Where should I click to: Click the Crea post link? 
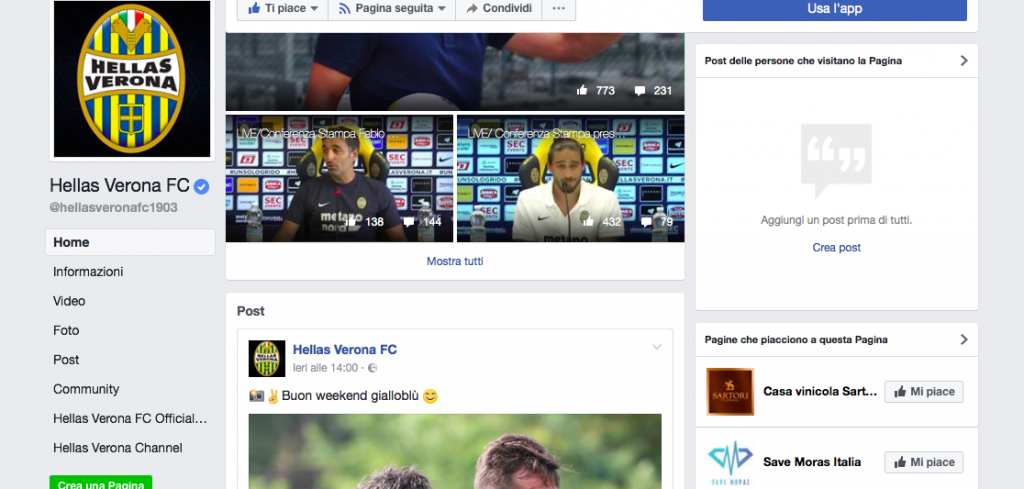837,247
